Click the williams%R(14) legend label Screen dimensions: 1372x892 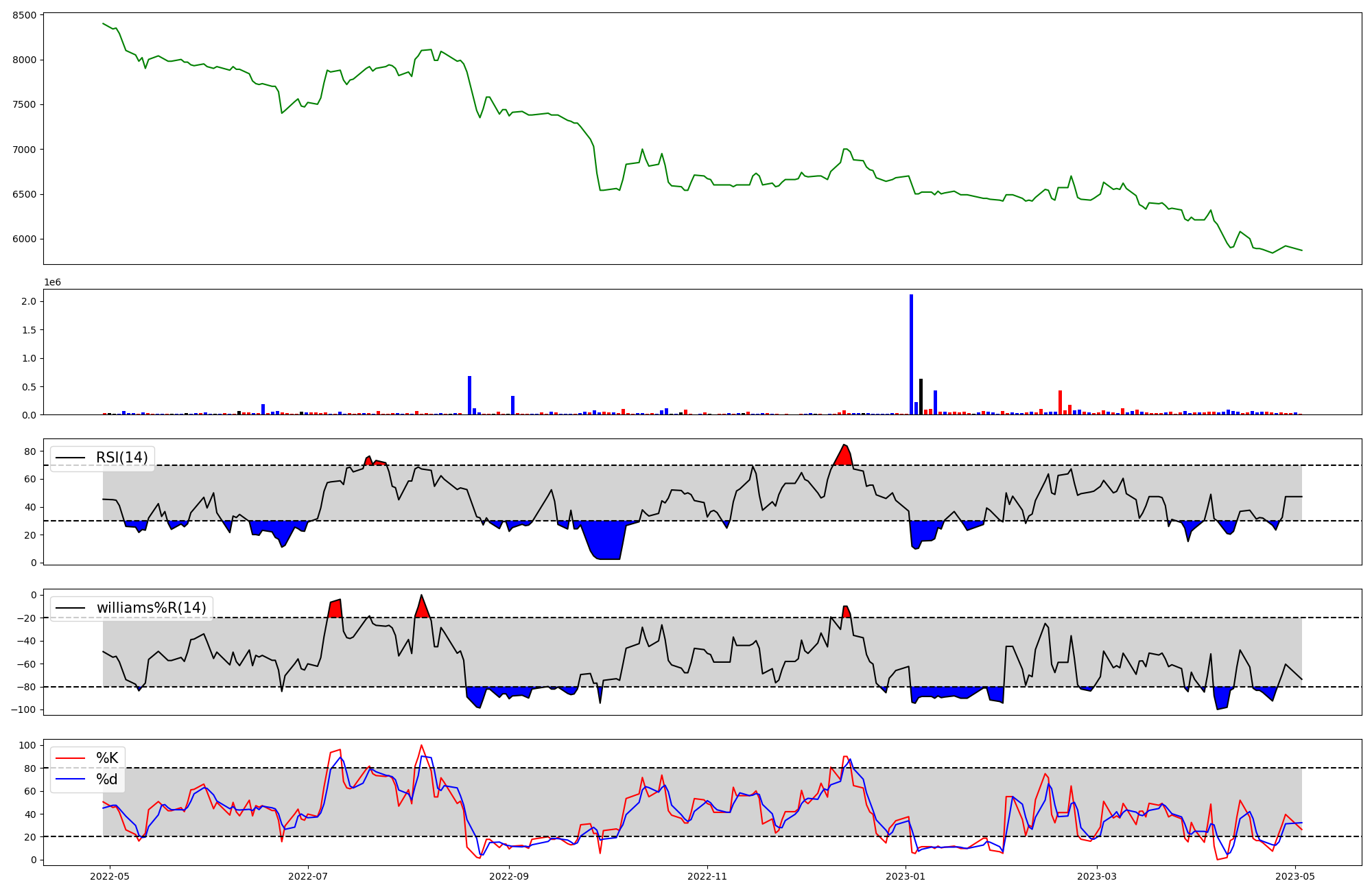(151, 608)
